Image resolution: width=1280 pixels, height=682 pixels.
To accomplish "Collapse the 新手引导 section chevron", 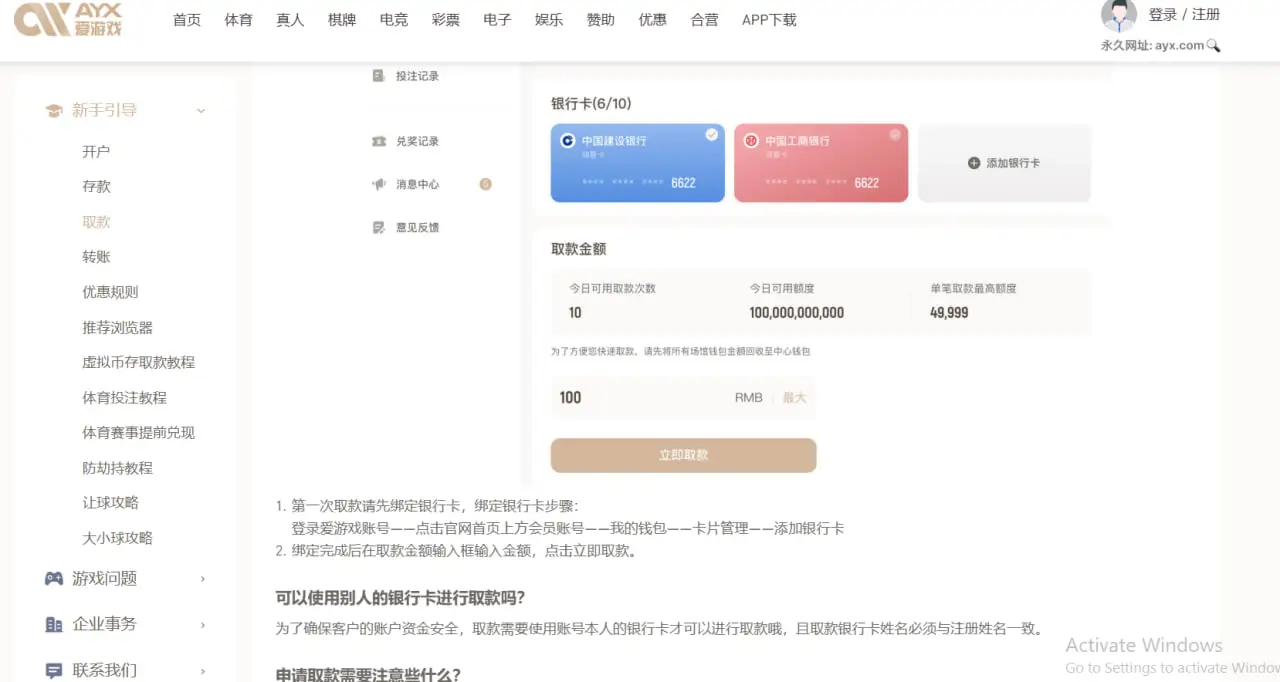I will 201,110.
